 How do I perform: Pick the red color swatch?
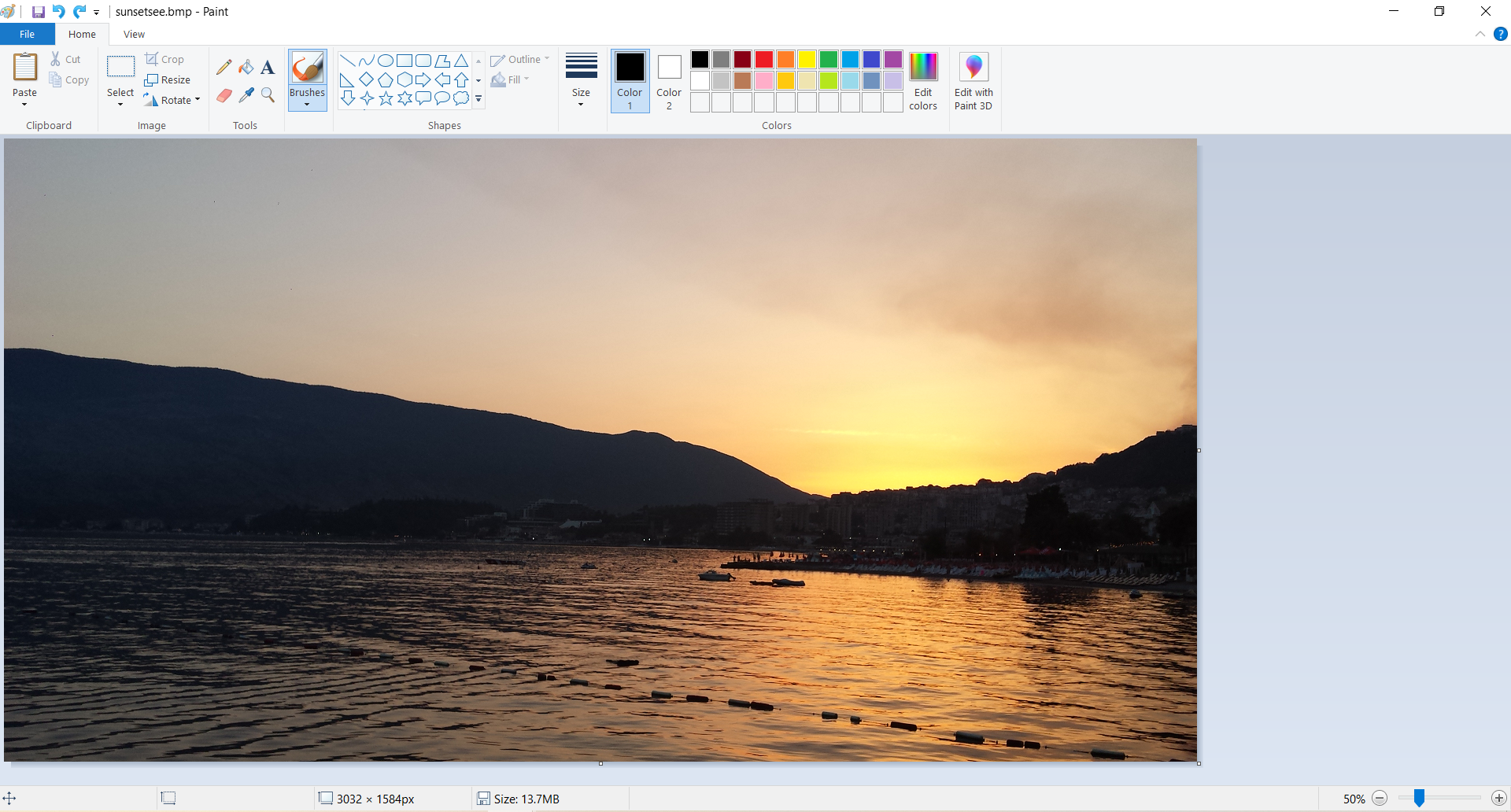[x=763, y=60]
